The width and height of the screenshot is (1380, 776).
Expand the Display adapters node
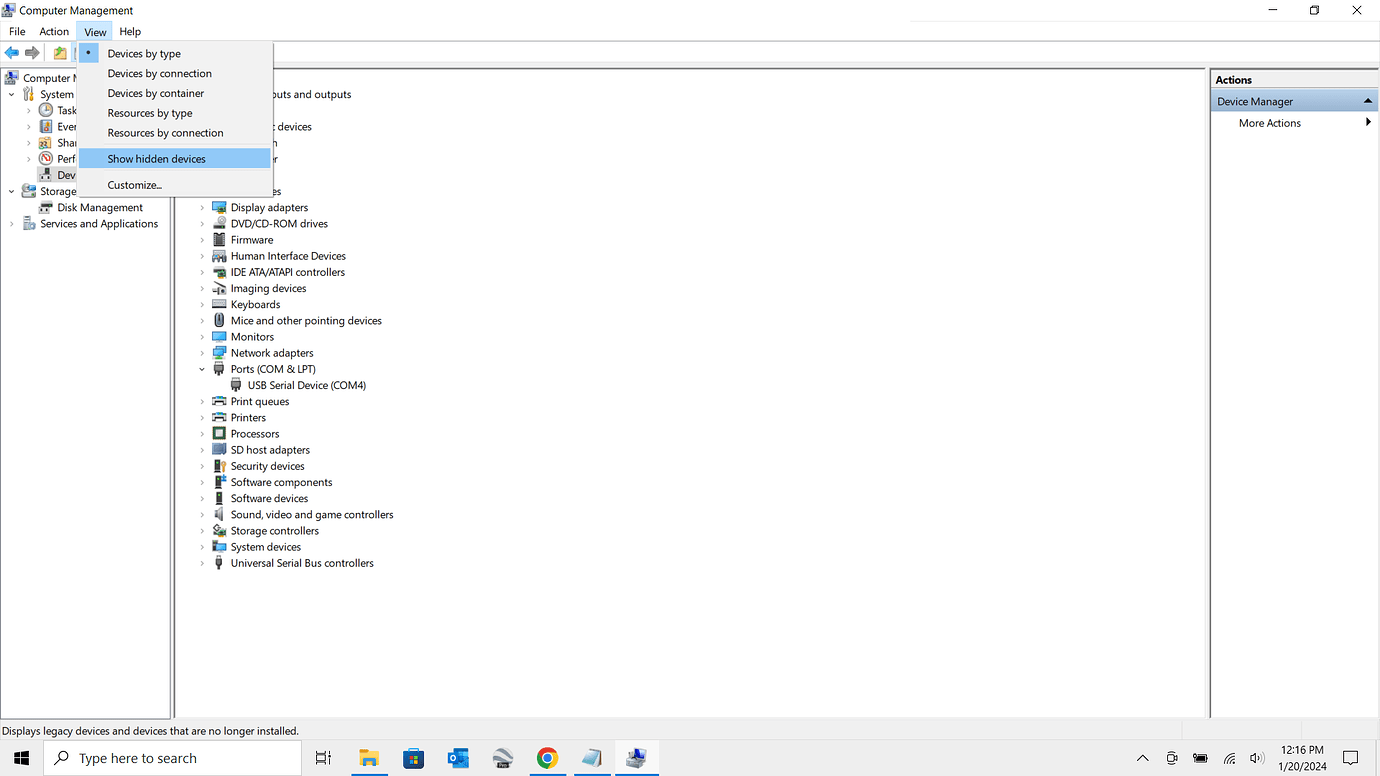point(202,208)
